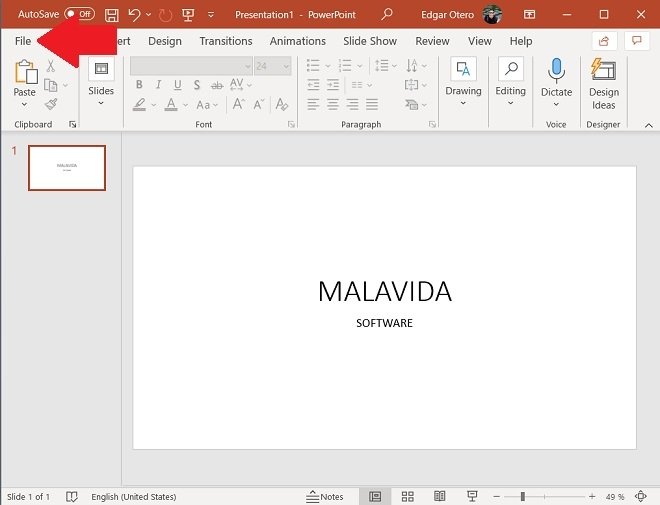Screen dimensions: 660x505
Task: Zoom out with minus button
Action: [x=497, y=497]
